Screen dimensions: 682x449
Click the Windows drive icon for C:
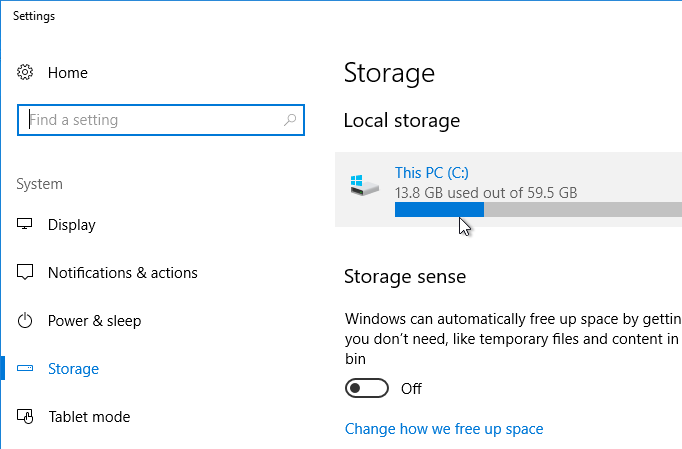[364, 185]
